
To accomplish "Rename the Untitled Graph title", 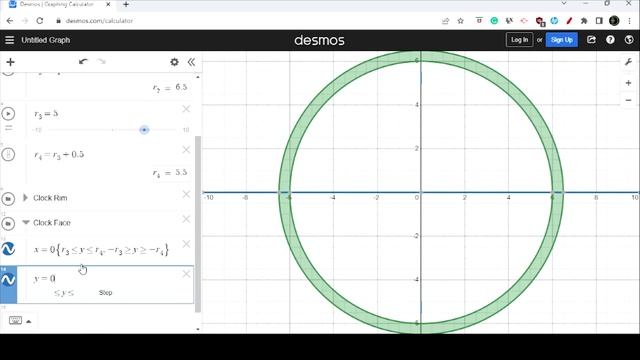I will (46, 40).
